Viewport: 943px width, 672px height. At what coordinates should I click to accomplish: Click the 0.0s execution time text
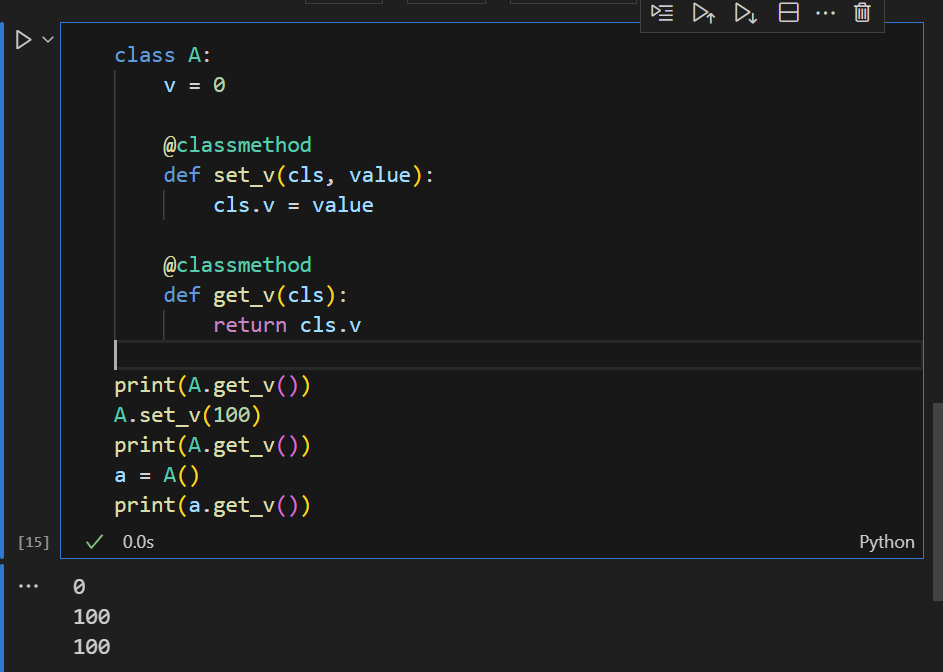[x=138, y=542]
